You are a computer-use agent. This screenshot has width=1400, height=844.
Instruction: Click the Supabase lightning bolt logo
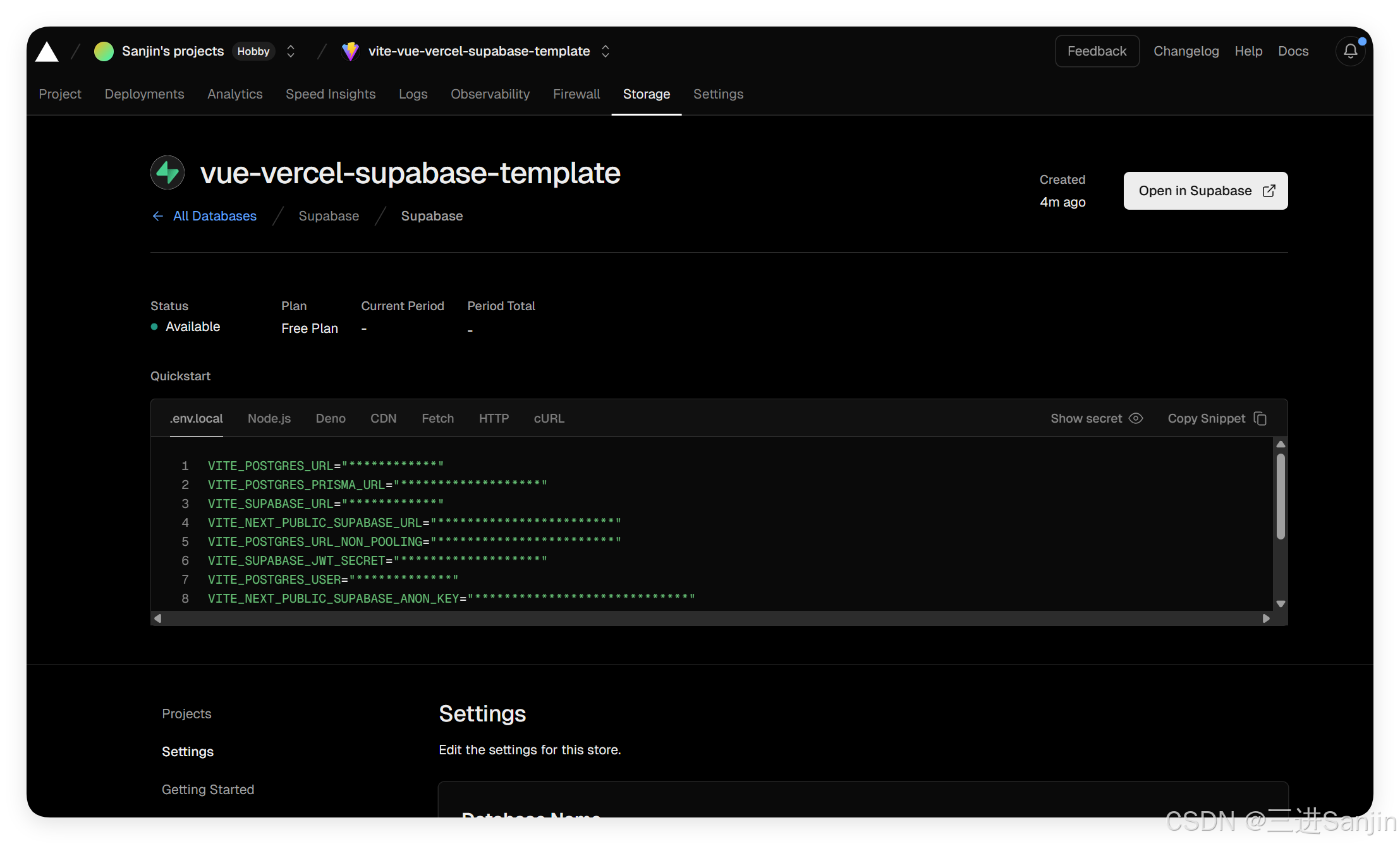pyautogui.click(x=167, y=172)
